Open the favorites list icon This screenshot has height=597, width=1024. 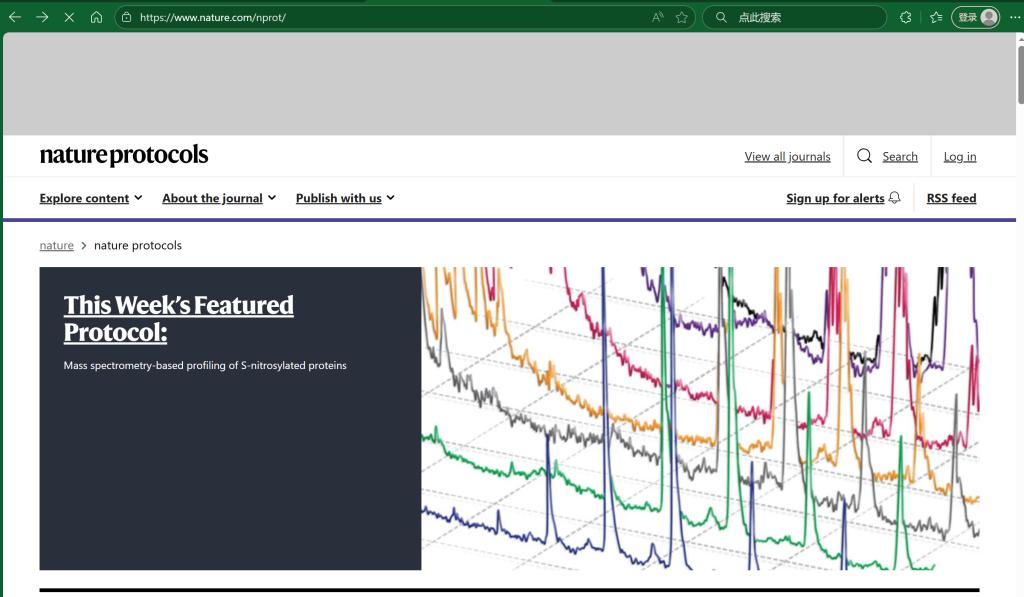(936, 17)
